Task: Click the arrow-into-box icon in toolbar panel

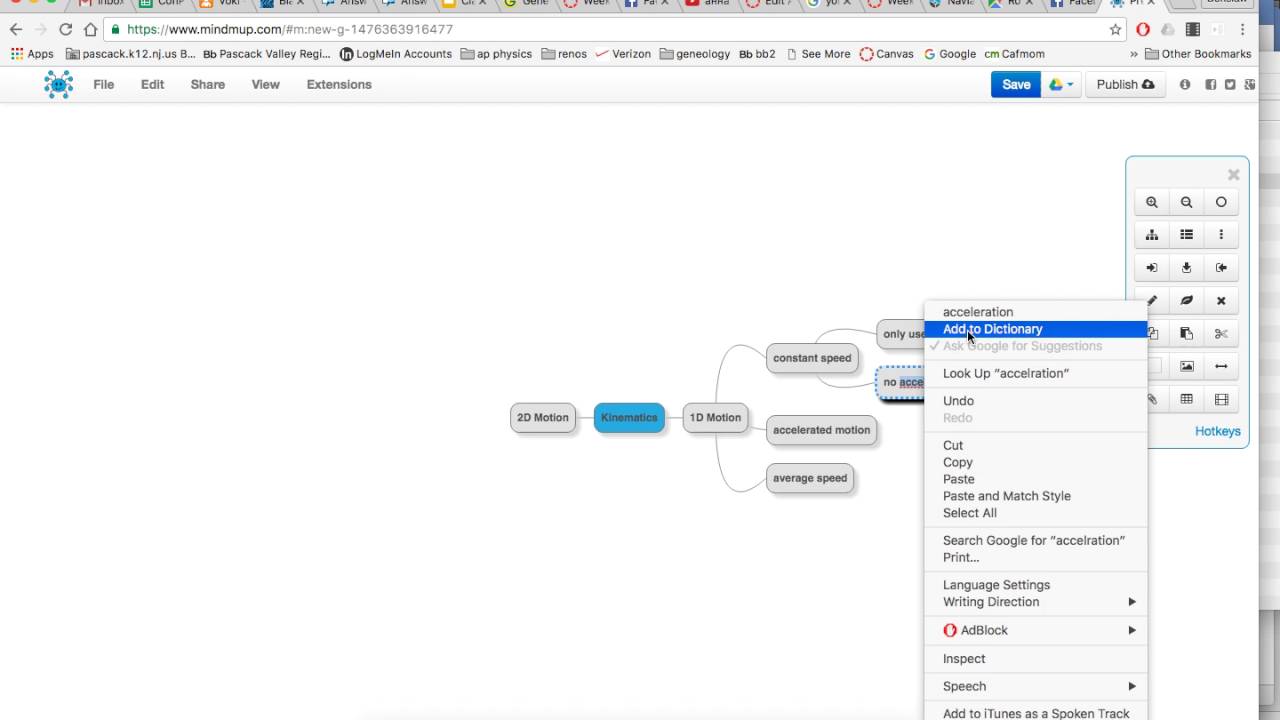Action: click(x=1152, y=268)
